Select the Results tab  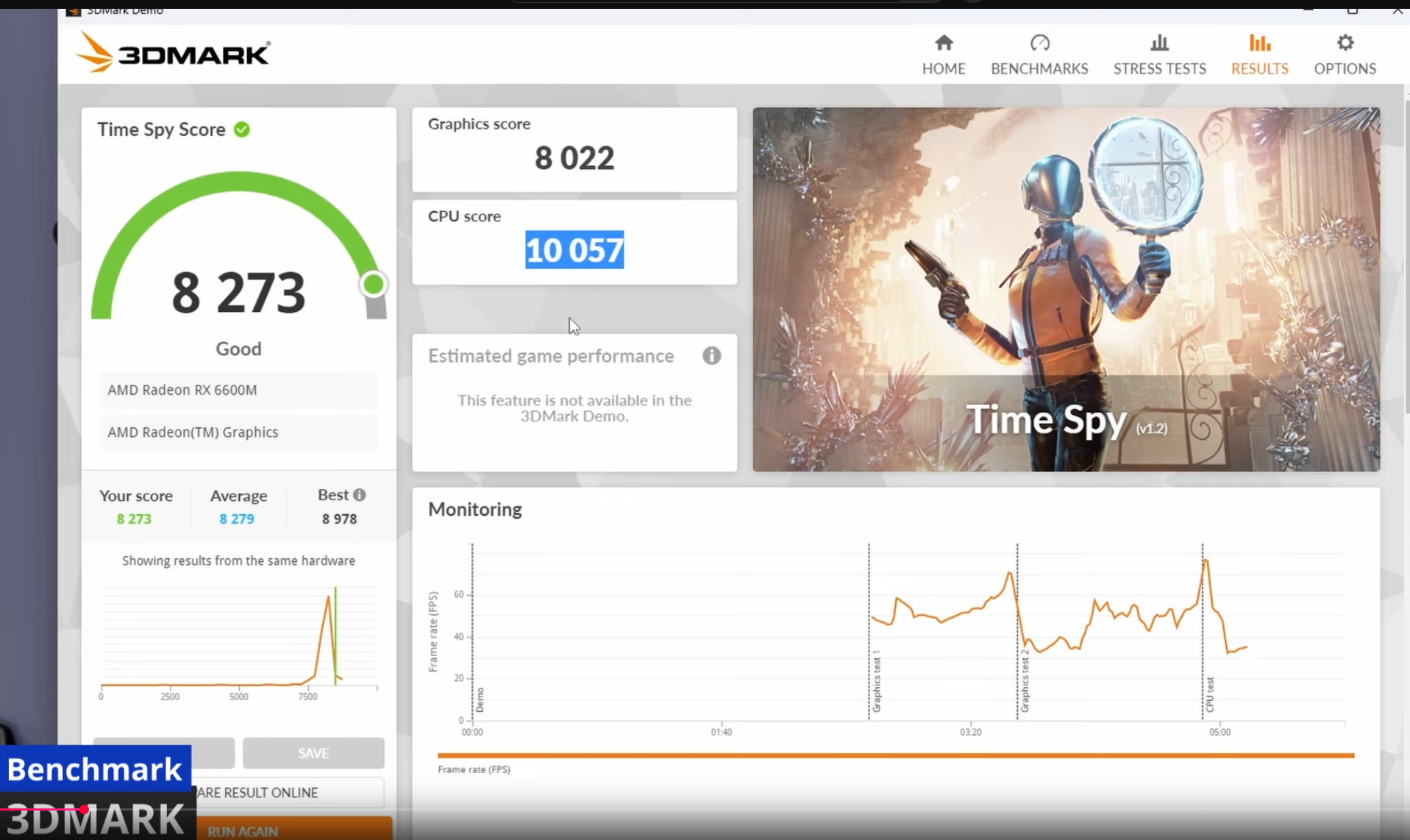pos(1259,54)
